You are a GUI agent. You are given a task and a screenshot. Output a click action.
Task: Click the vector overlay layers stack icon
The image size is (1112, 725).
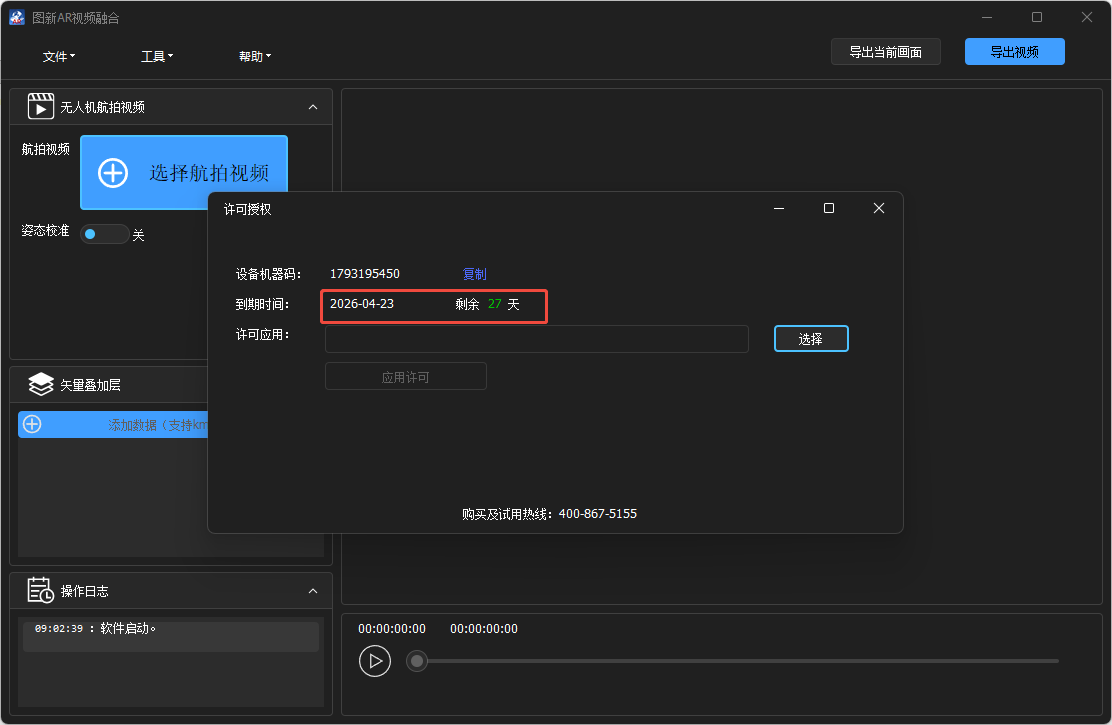click(41, 385)
